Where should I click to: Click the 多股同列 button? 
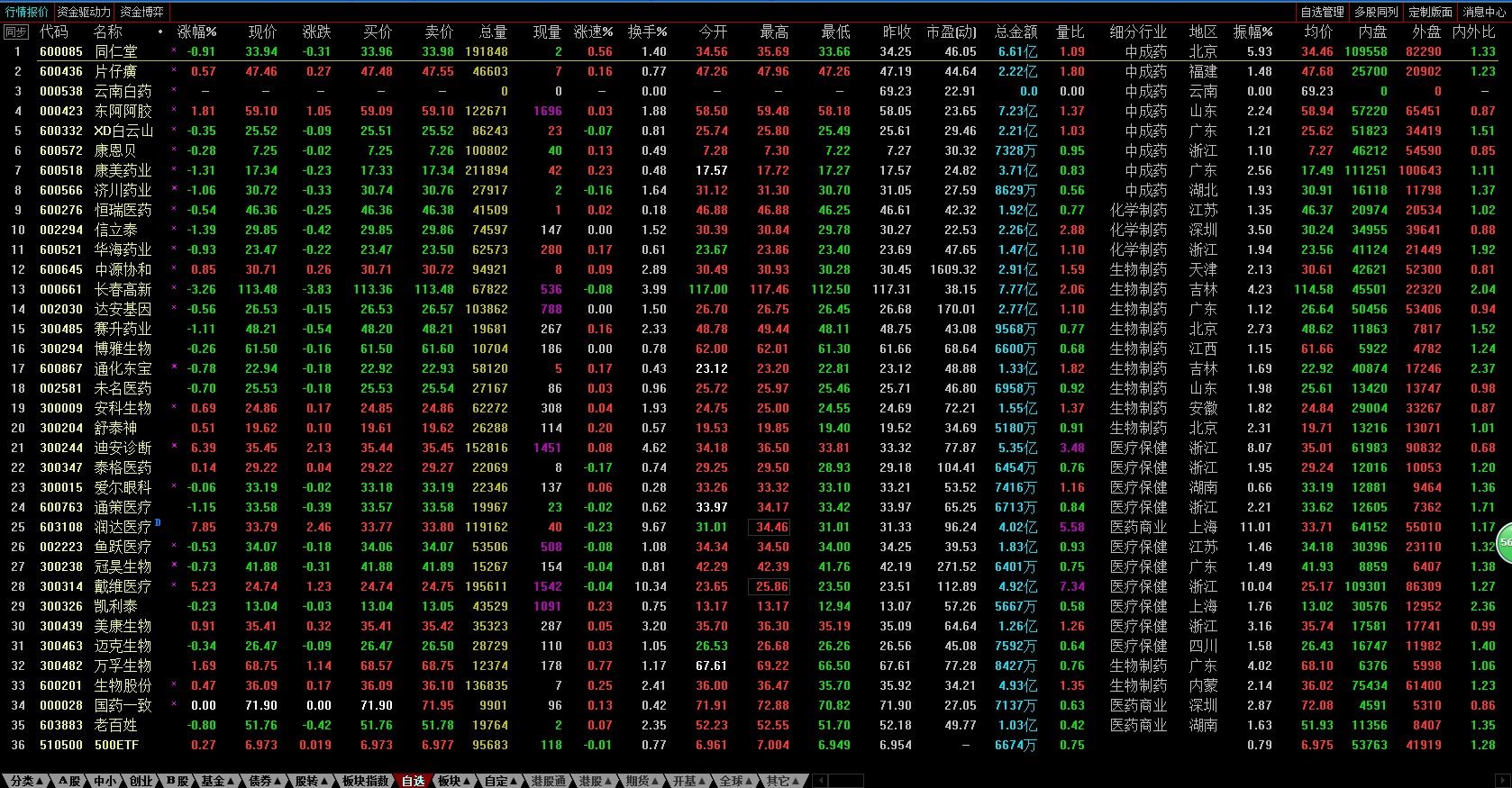coord(1376,12)
